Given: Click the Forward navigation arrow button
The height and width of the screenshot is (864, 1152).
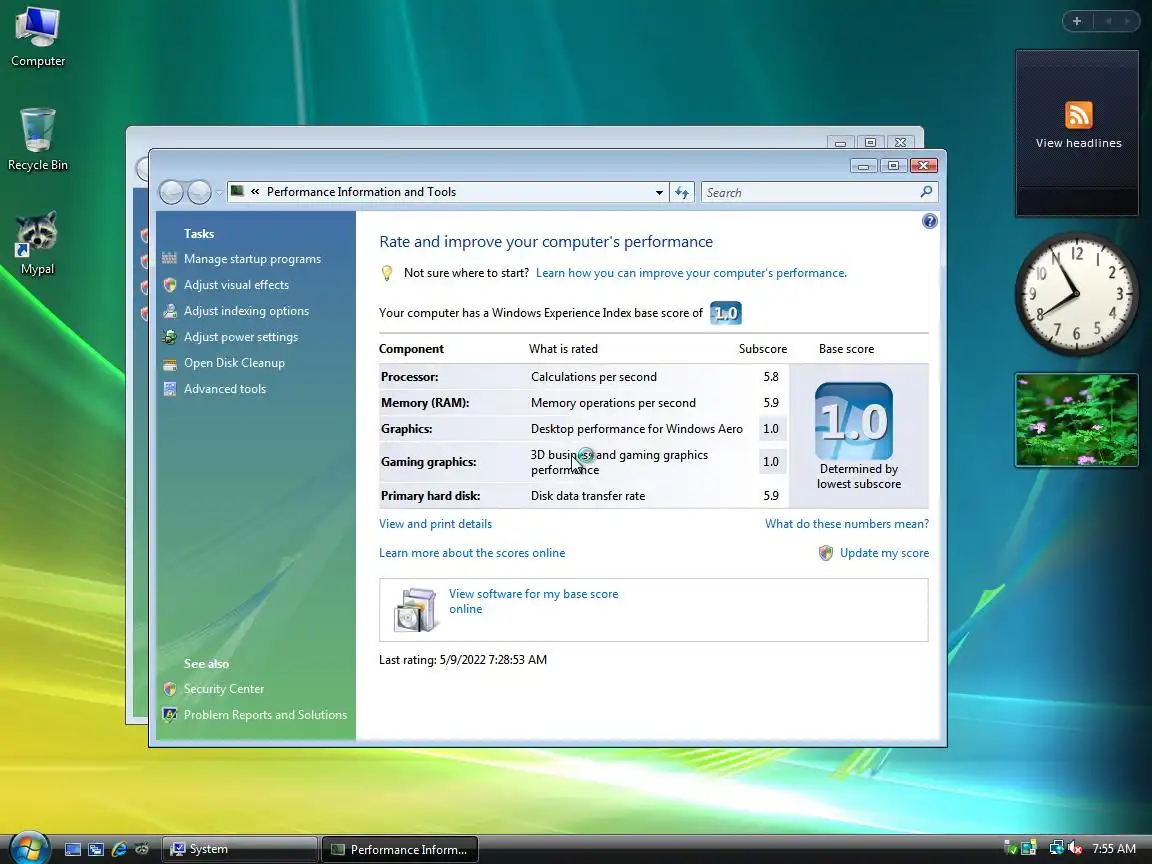Looking at the screenshot, I should click(199, 192).
